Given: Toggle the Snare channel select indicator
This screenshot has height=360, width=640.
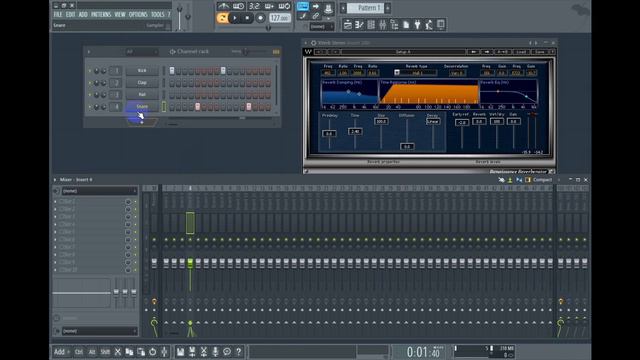Looking at the screenshot, I should (164, 107).
